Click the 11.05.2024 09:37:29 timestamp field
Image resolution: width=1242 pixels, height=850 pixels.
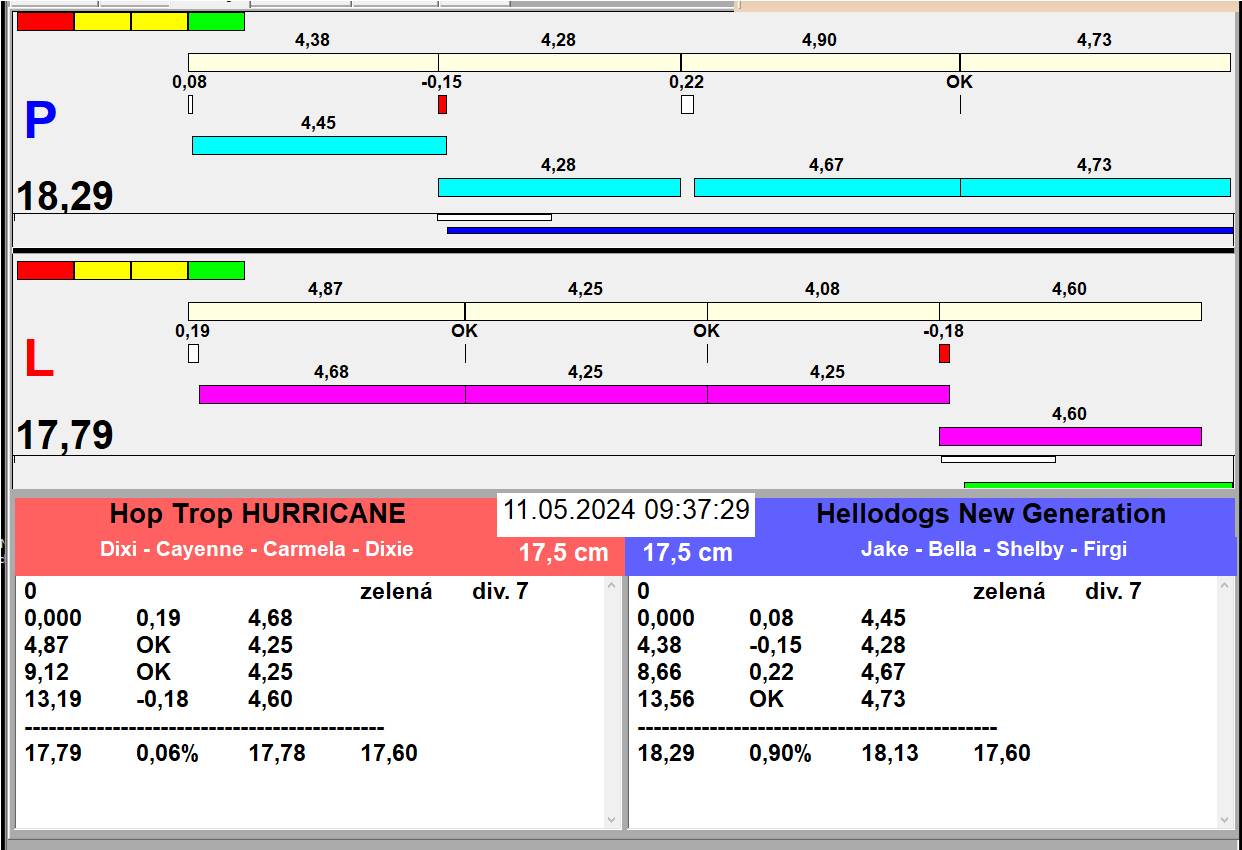[x=626, y=510]
